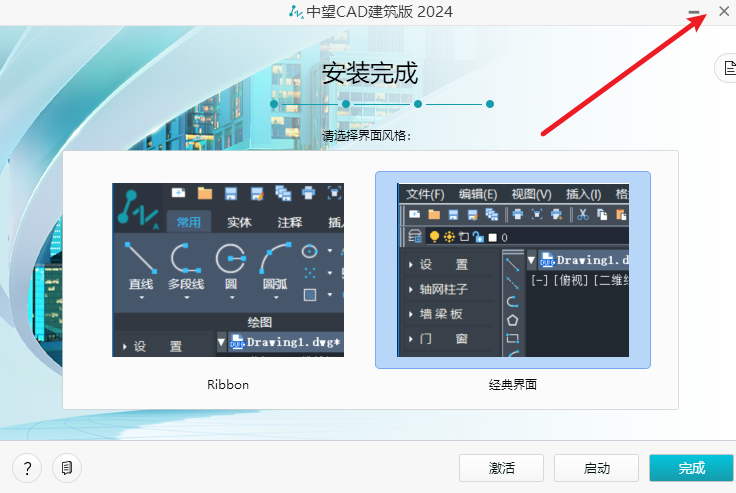Select the 经典界面 style label
Image resolution: width=736 pixels, height=493 pixels.
[x=512, y=384]
